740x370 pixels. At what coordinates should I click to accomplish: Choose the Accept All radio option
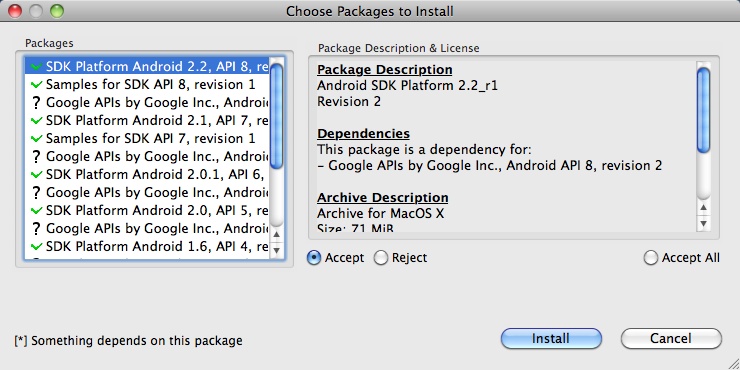pyautogui.click(x=651, y=258)
